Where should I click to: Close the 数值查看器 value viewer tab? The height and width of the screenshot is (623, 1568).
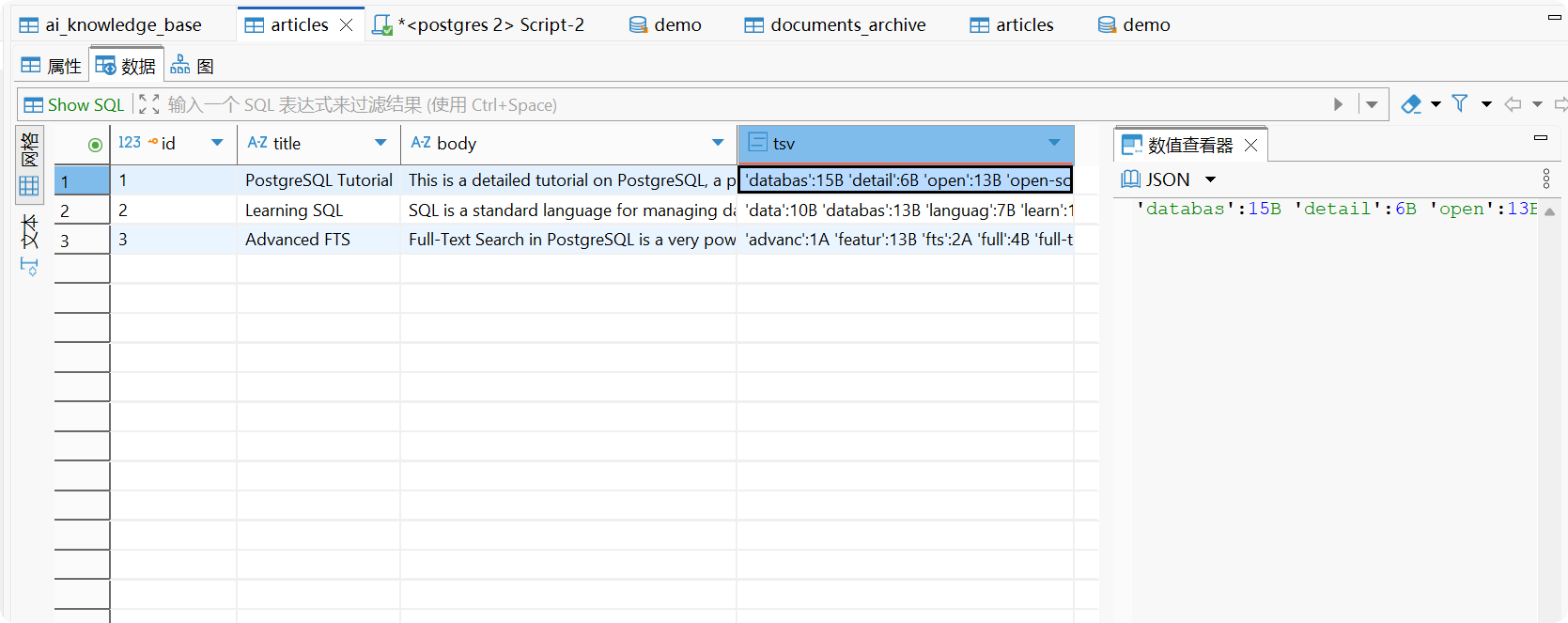point(1250,145)
